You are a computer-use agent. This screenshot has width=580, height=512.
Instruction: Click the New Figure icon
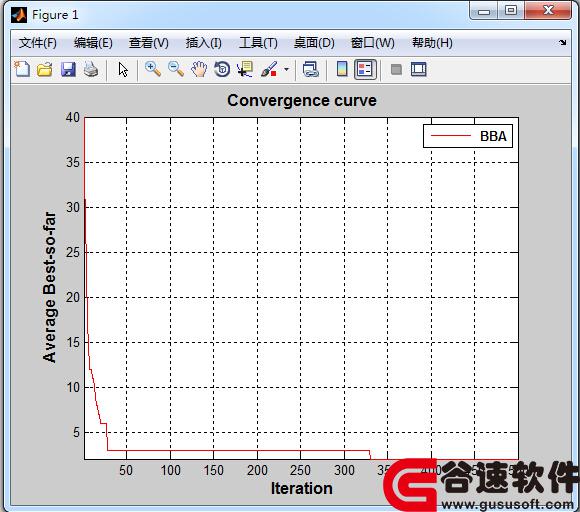[x=22, y=69]
